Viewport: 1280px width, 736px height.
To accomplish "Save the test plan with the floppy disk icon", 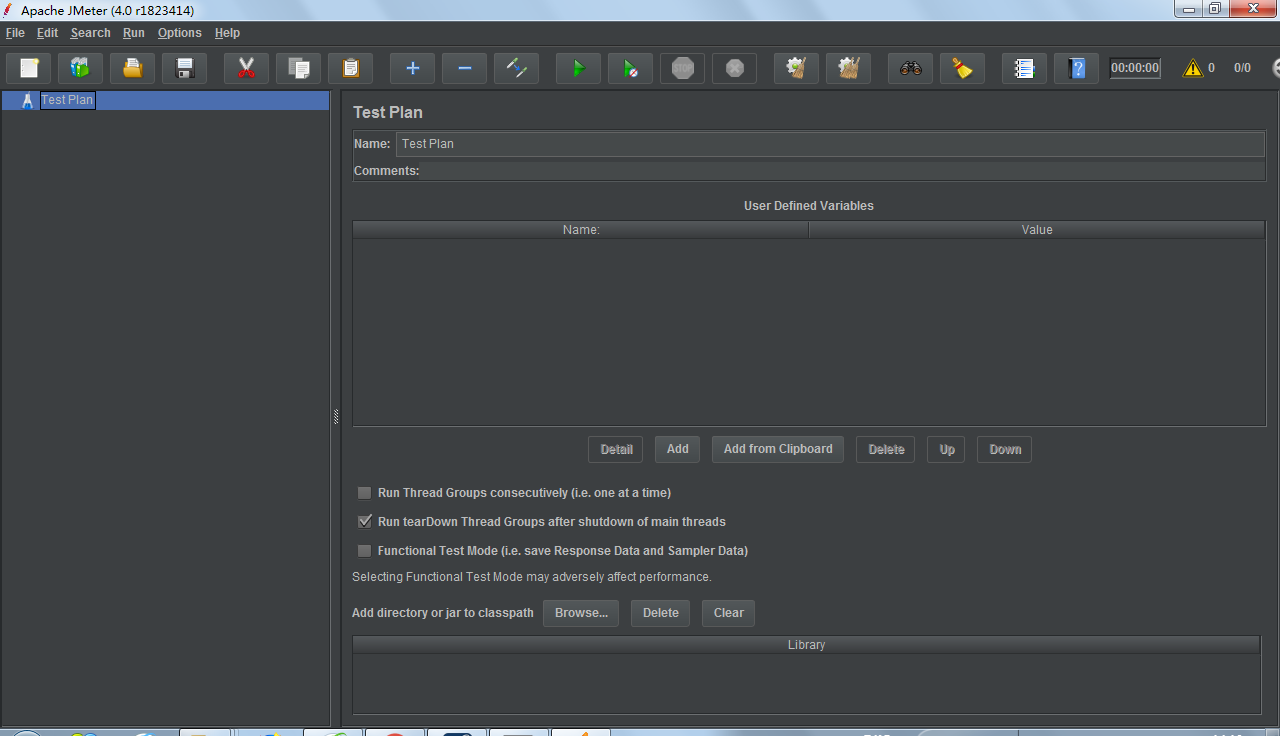I will click(x=185, y=68).
